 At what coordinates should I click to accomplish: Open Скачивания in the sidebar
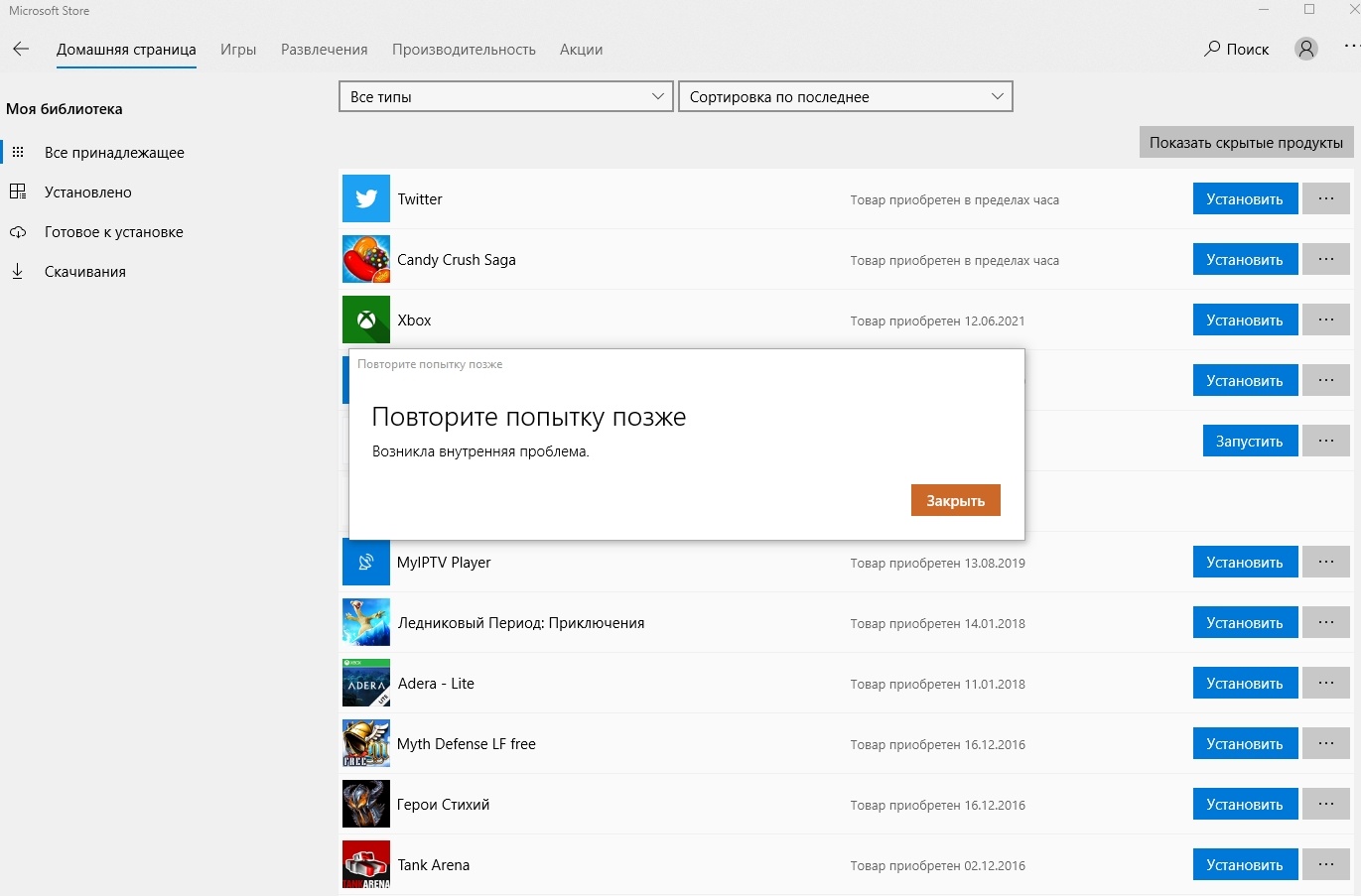tap(85, 271)
